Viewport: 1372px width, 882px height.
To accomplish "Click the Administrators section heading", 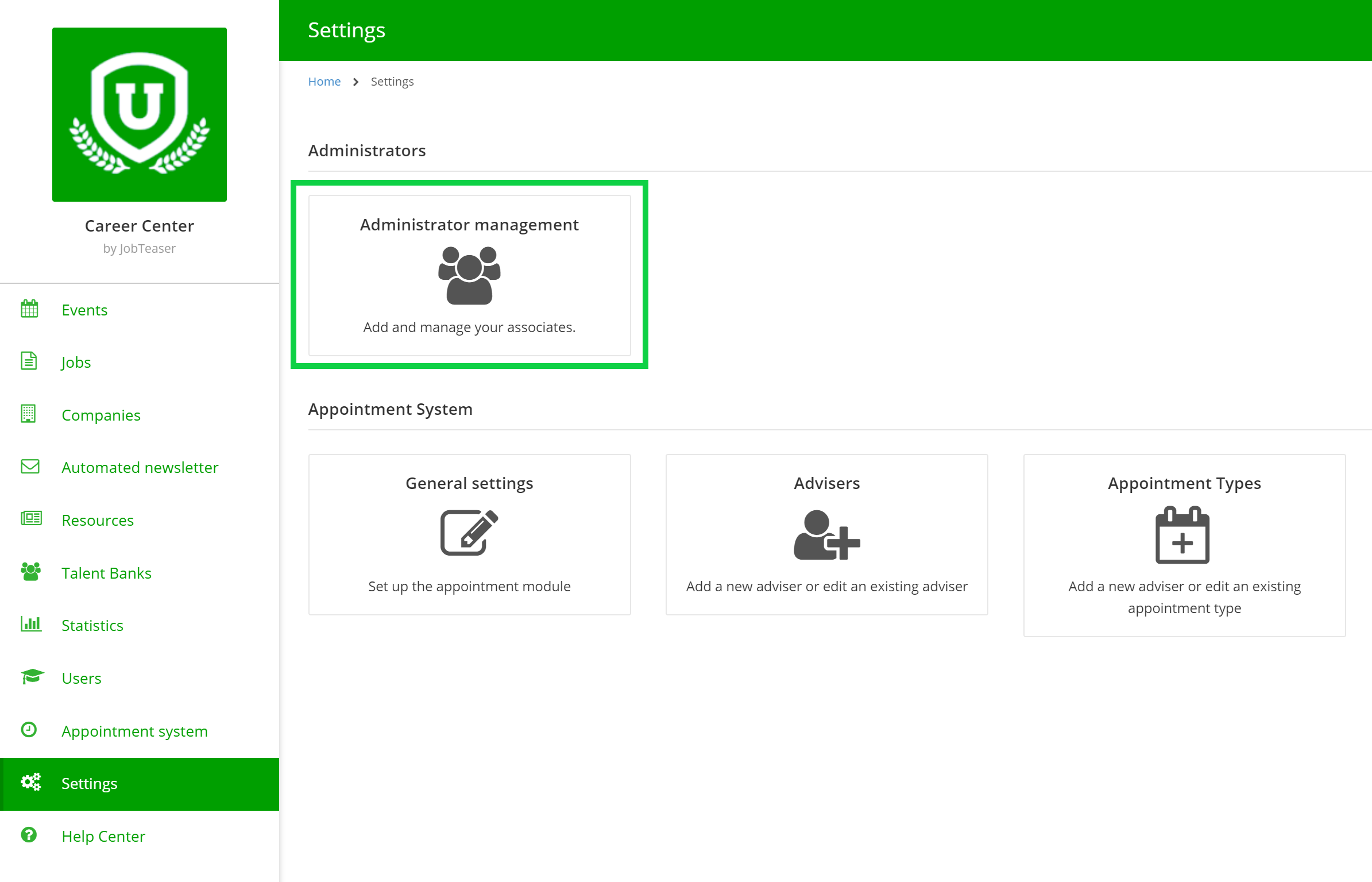I will [x=367, y=151].
